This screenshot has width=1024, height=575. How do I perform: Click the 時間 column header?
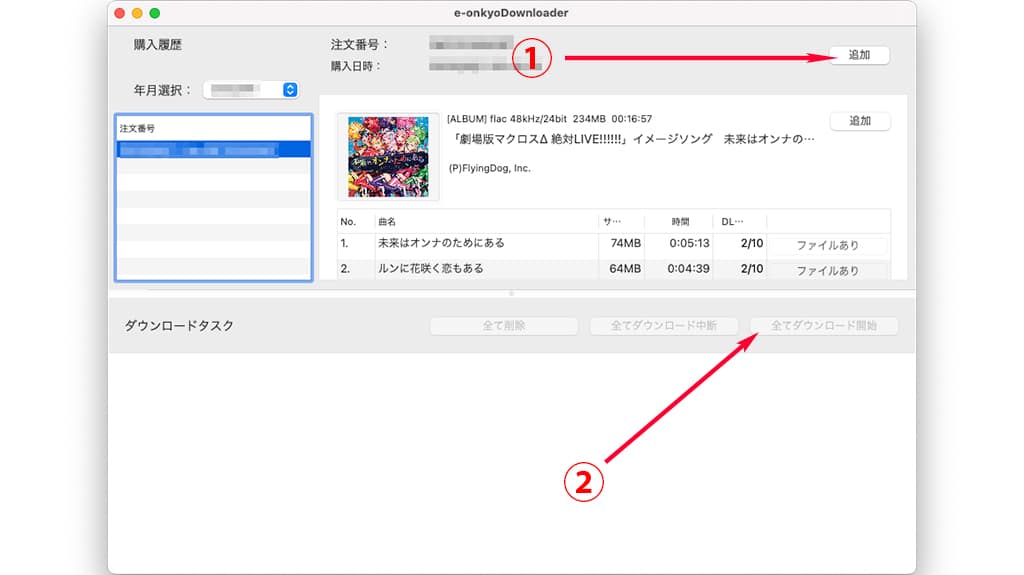coord(679,222)
